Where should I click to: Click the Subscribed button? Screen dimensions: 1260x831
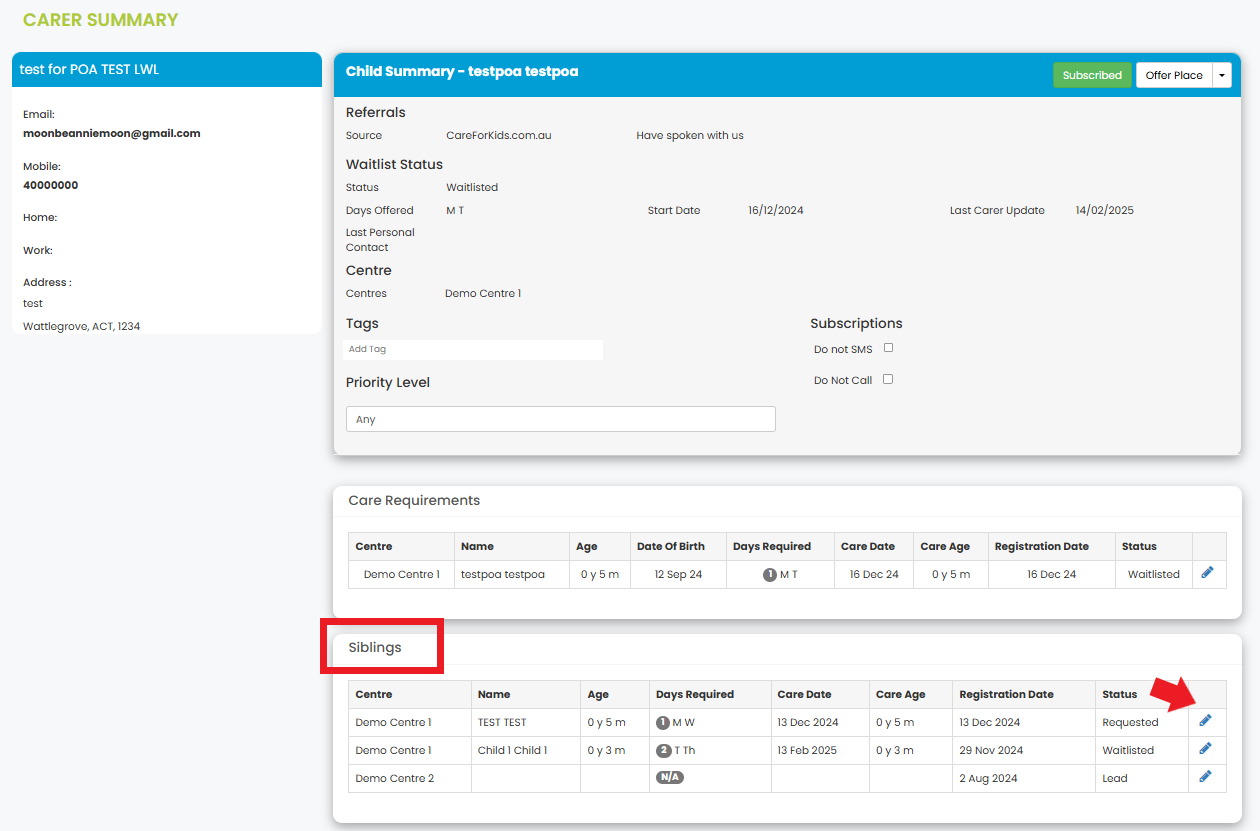click(1092, 75)
